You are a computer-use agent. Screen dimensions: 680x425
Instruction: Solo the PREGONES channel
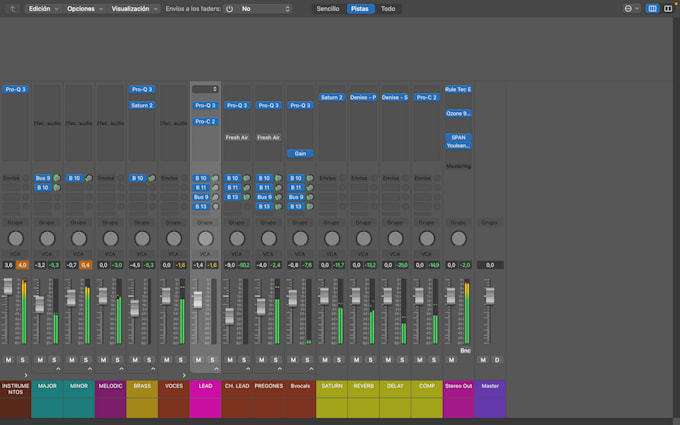point(276,360)
